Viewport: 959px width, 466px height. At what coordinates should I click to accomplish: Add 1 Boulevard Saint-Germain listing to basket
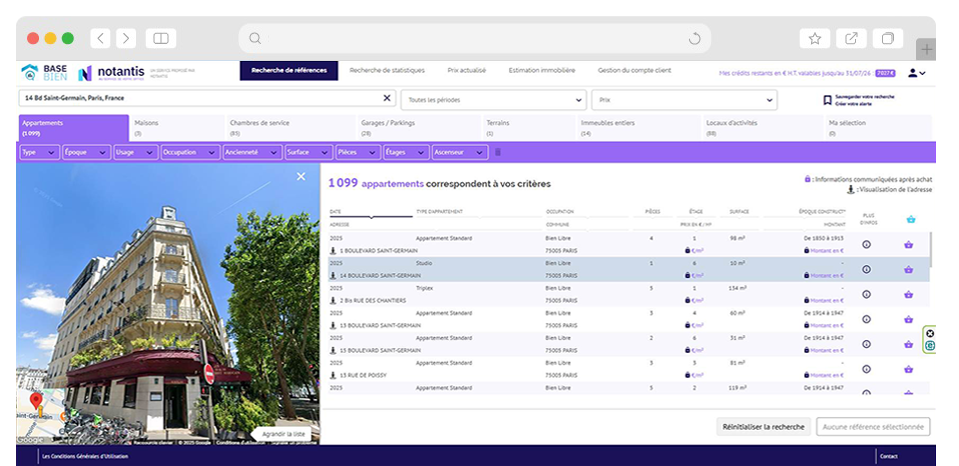point(909,245)
